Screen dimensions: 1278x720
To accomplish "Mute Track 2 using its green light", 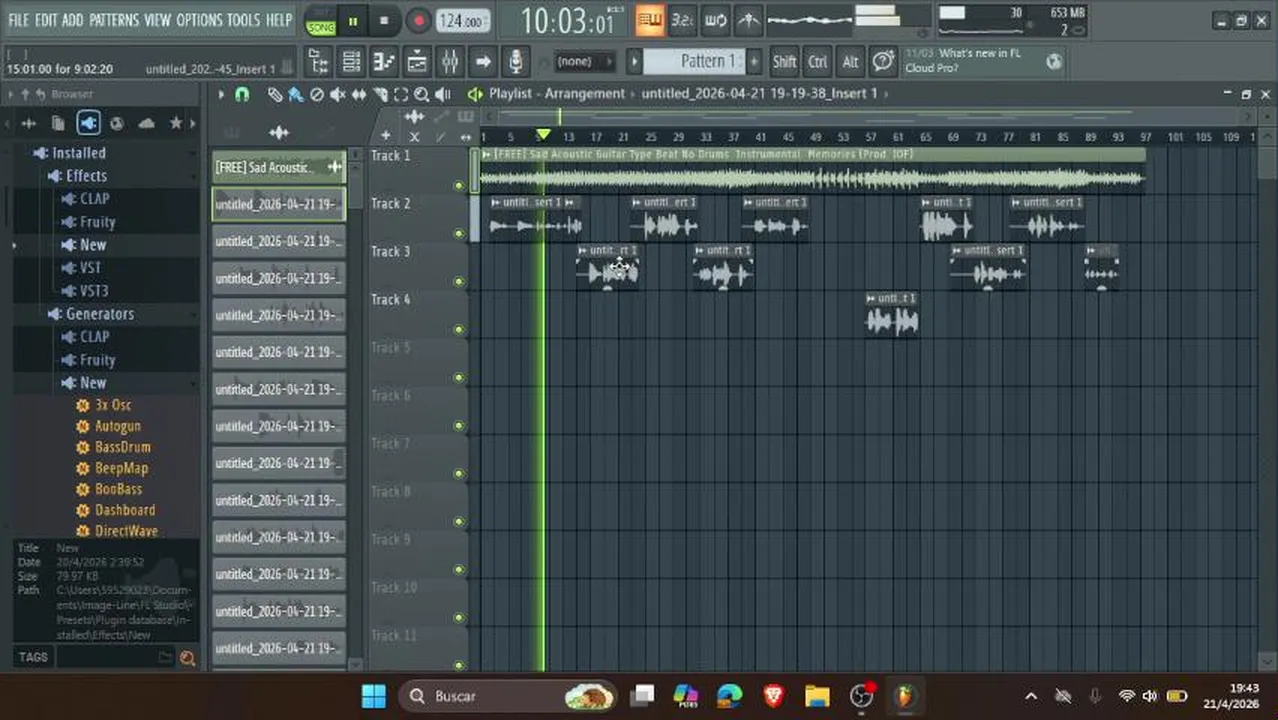I will (x=459, y=234).
